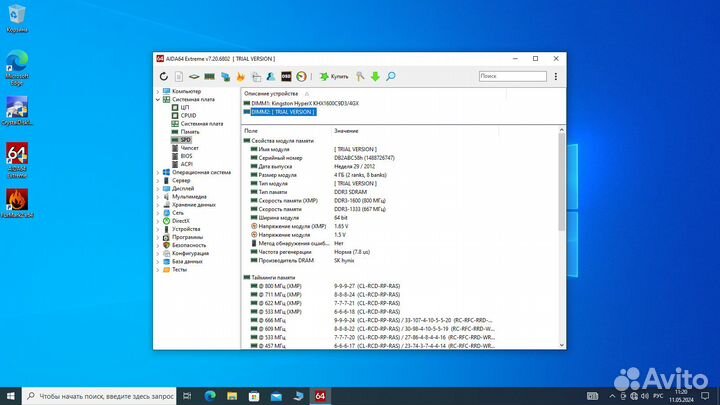Select ЦП in the tree
This screenshot has height=405, width=720.
click(x=185, y=107)
